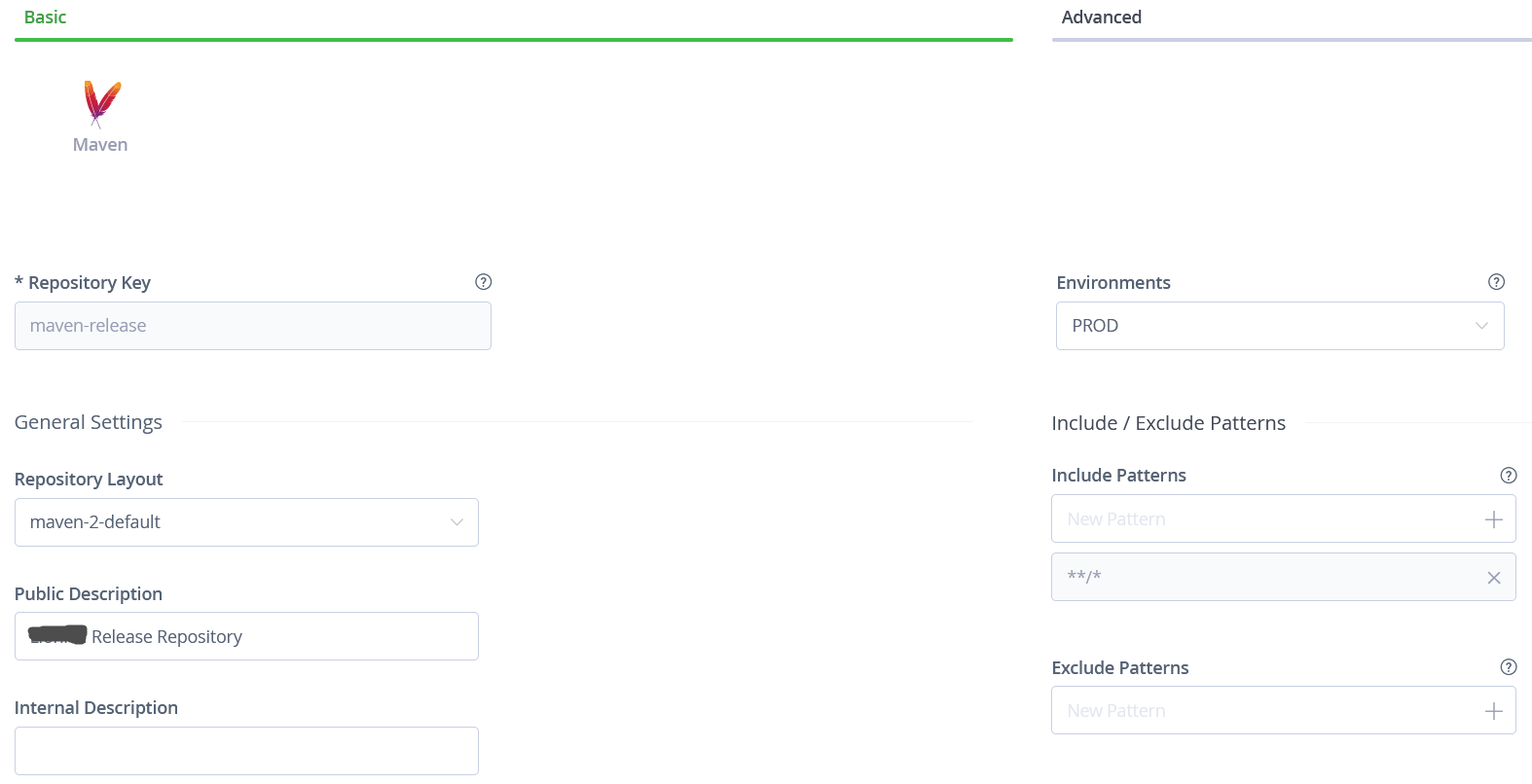Focus the Include Patterns New Pattern field
1532x784 pixels.
[1265, 519]
